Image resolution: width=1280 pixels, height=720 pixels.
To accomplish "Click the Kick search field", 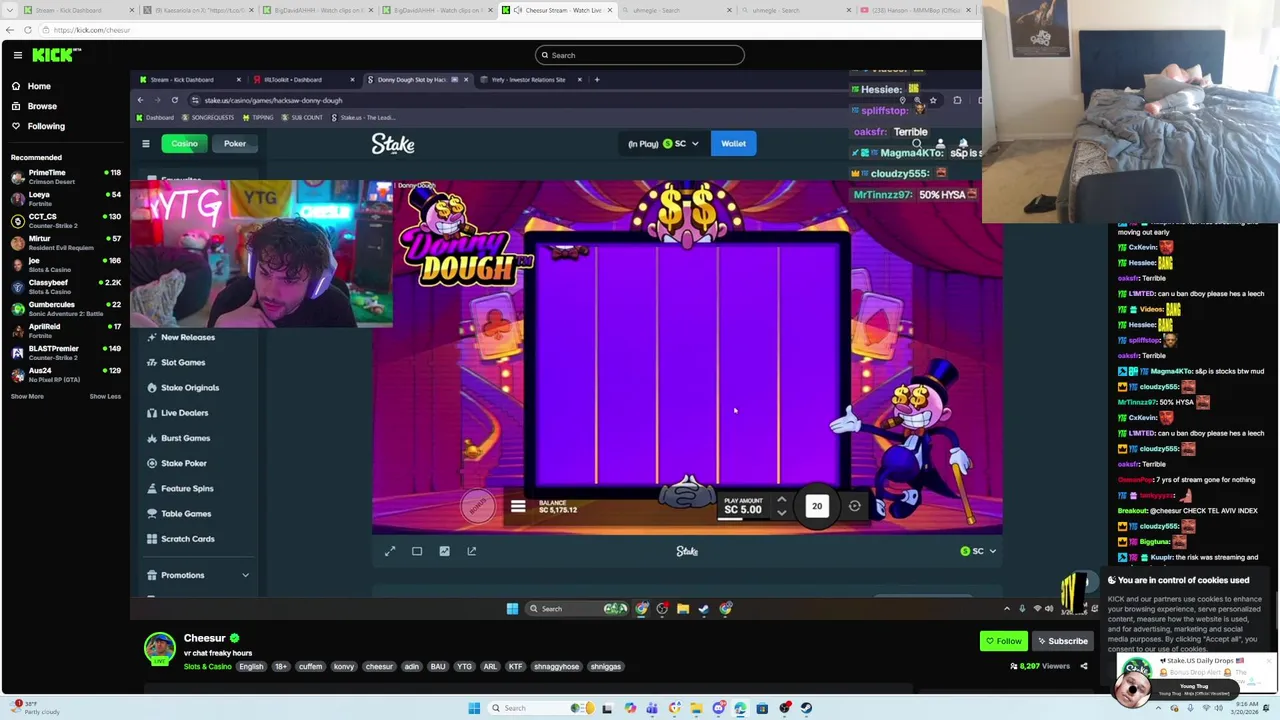I will point(640,55).
